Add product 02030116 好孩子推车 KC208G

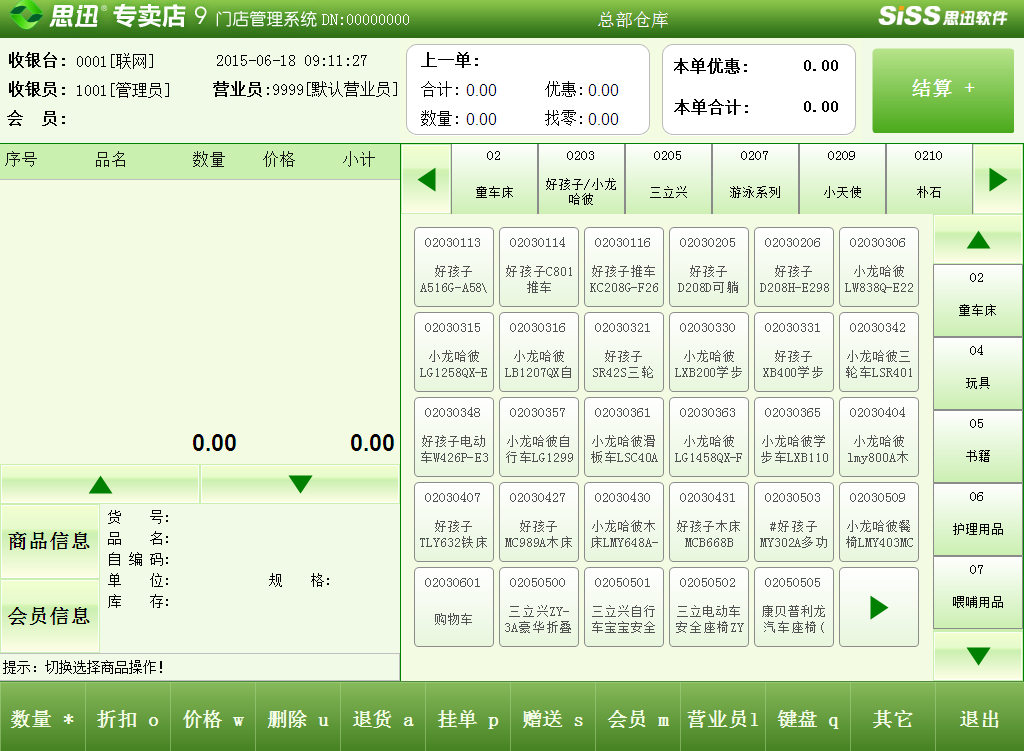click(x=624, y=266)
